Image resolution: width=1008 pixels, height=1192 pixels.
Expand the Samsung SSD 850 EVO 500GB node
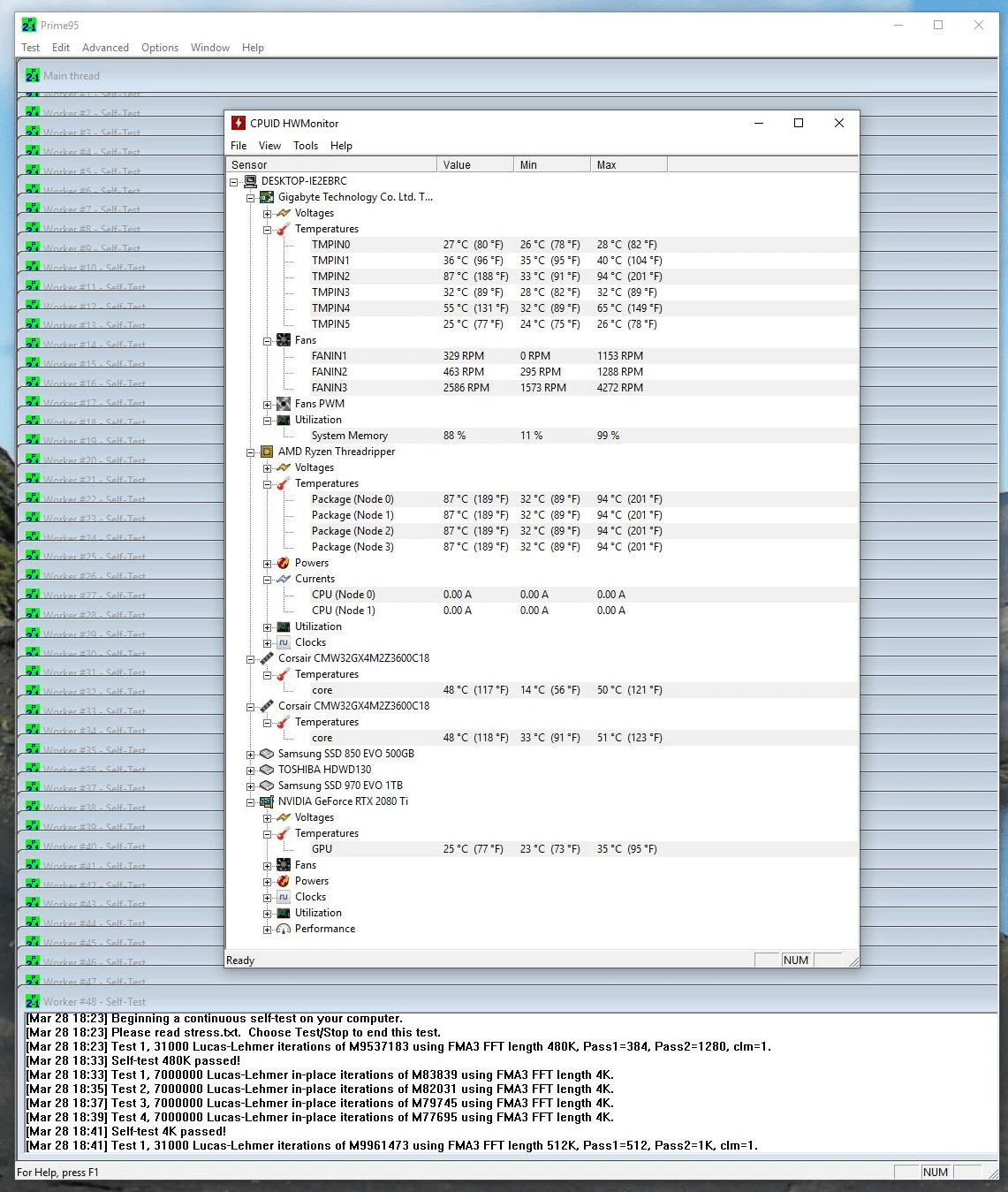click(x=251, y=755)
